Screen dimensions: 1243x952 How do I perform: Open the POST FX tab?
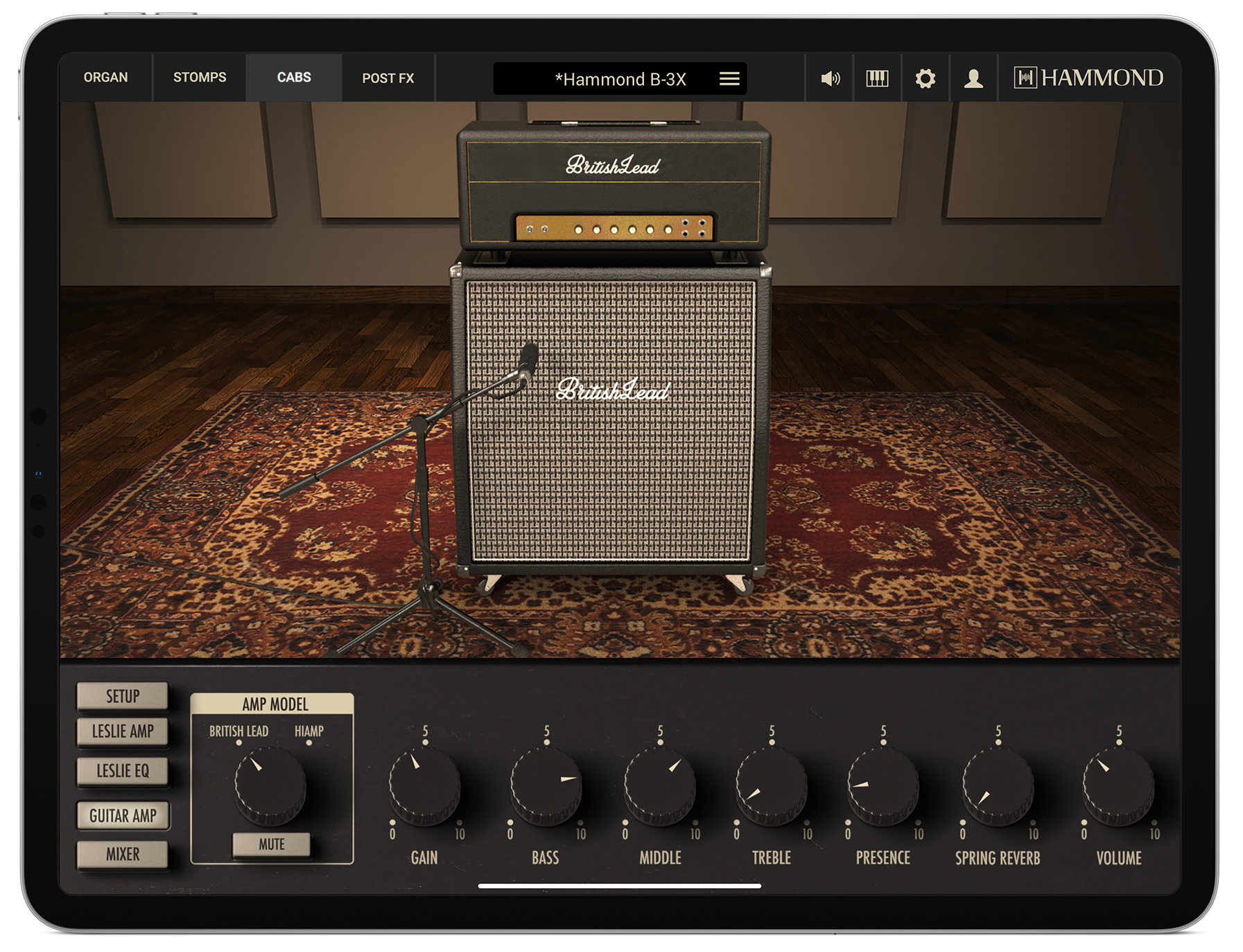tap(388, 78)
